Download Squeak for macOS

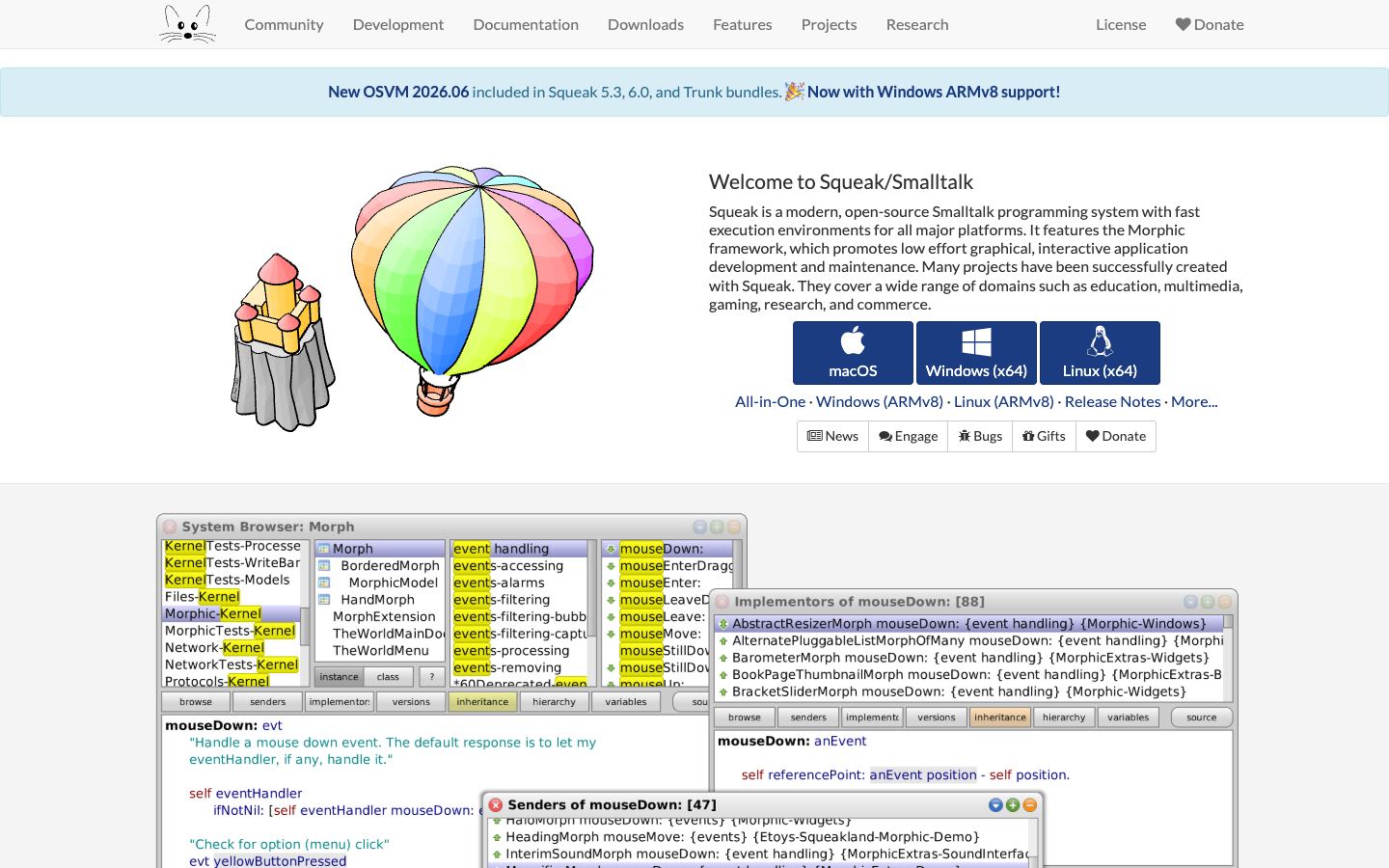coord(853,353)
